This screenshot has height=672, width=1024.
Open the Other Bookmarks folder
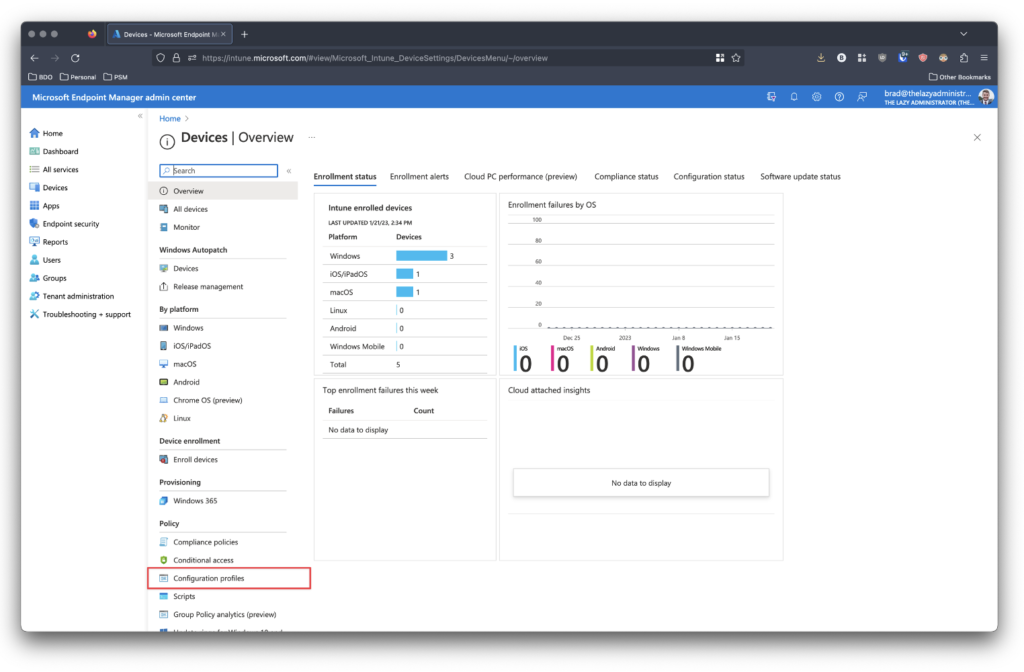click(959, 77)
